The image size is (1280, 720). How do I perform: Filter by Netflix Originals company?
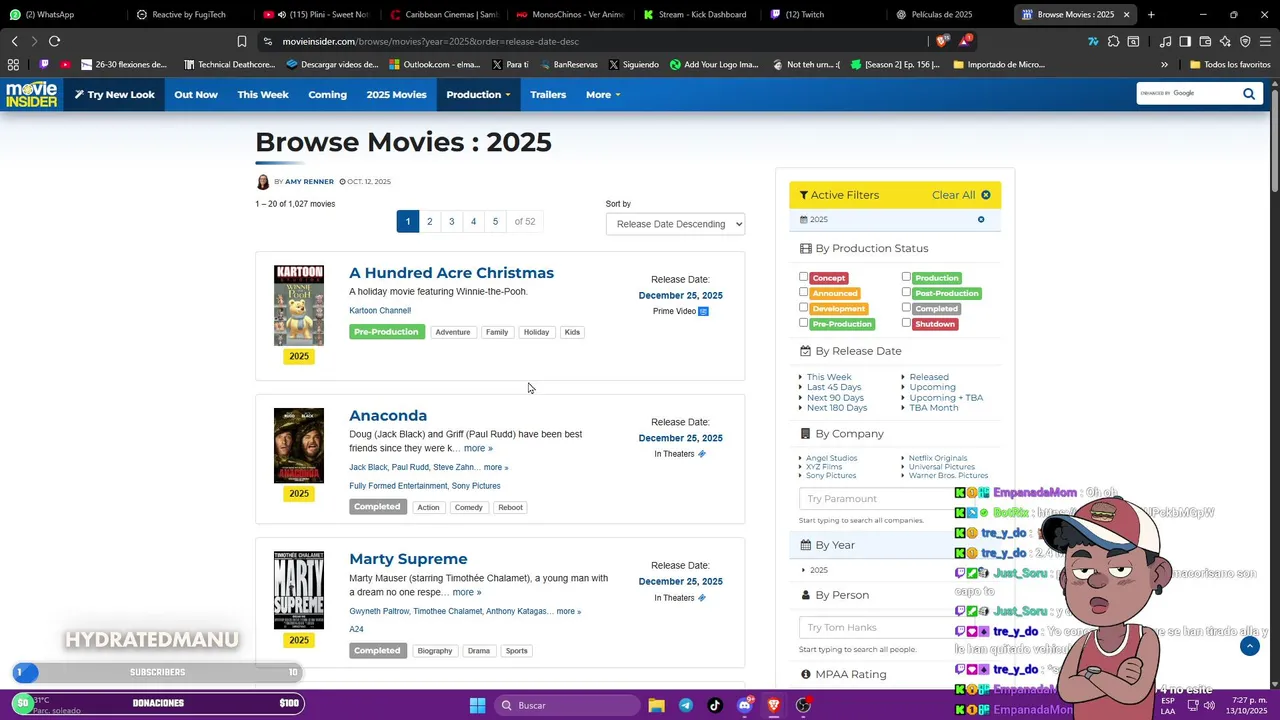click(938, 458)
